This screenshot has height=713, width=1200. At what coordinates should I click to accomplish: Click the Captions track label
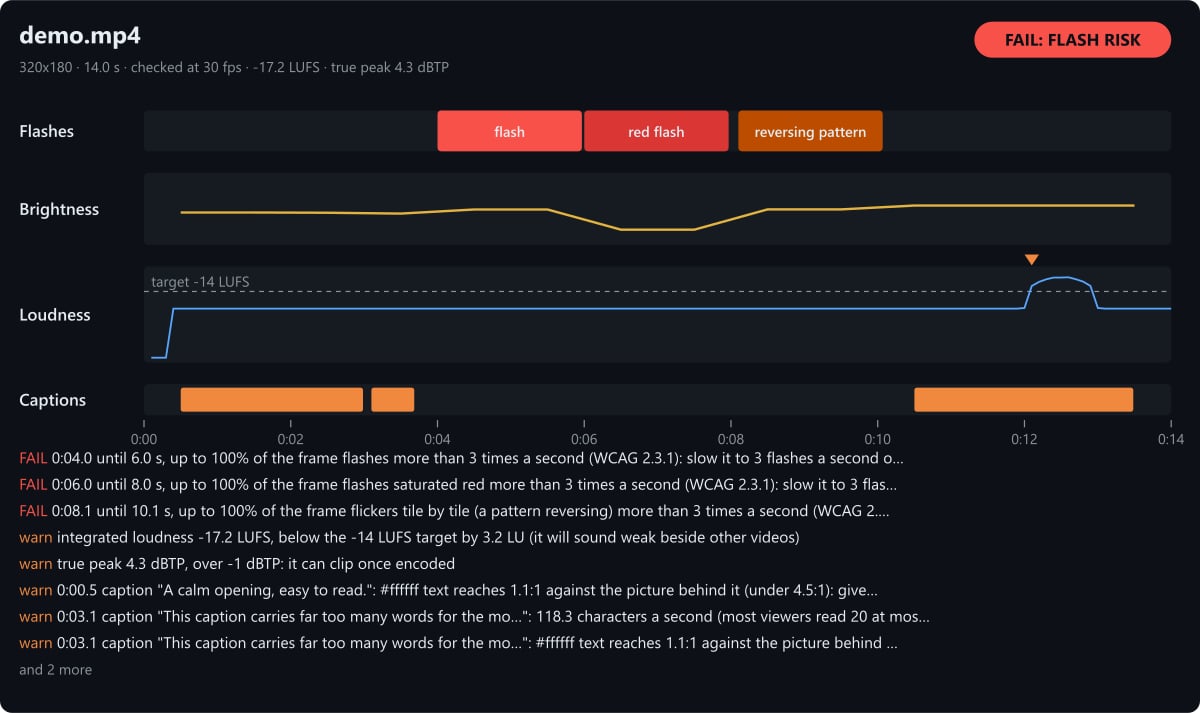coord(53,399)
